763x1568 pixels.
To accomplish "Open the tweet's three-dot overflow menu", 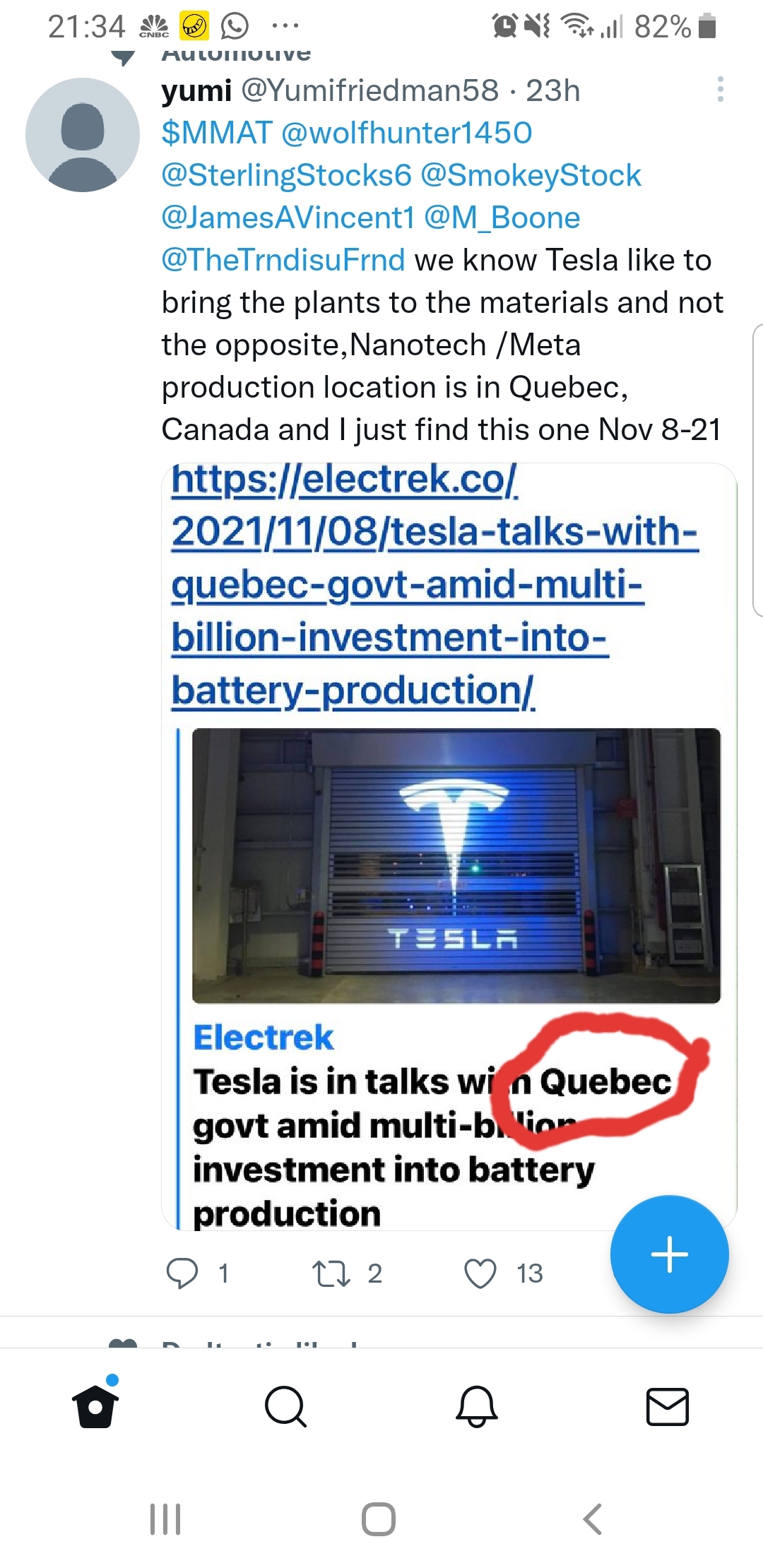I will tap(720, 90).
